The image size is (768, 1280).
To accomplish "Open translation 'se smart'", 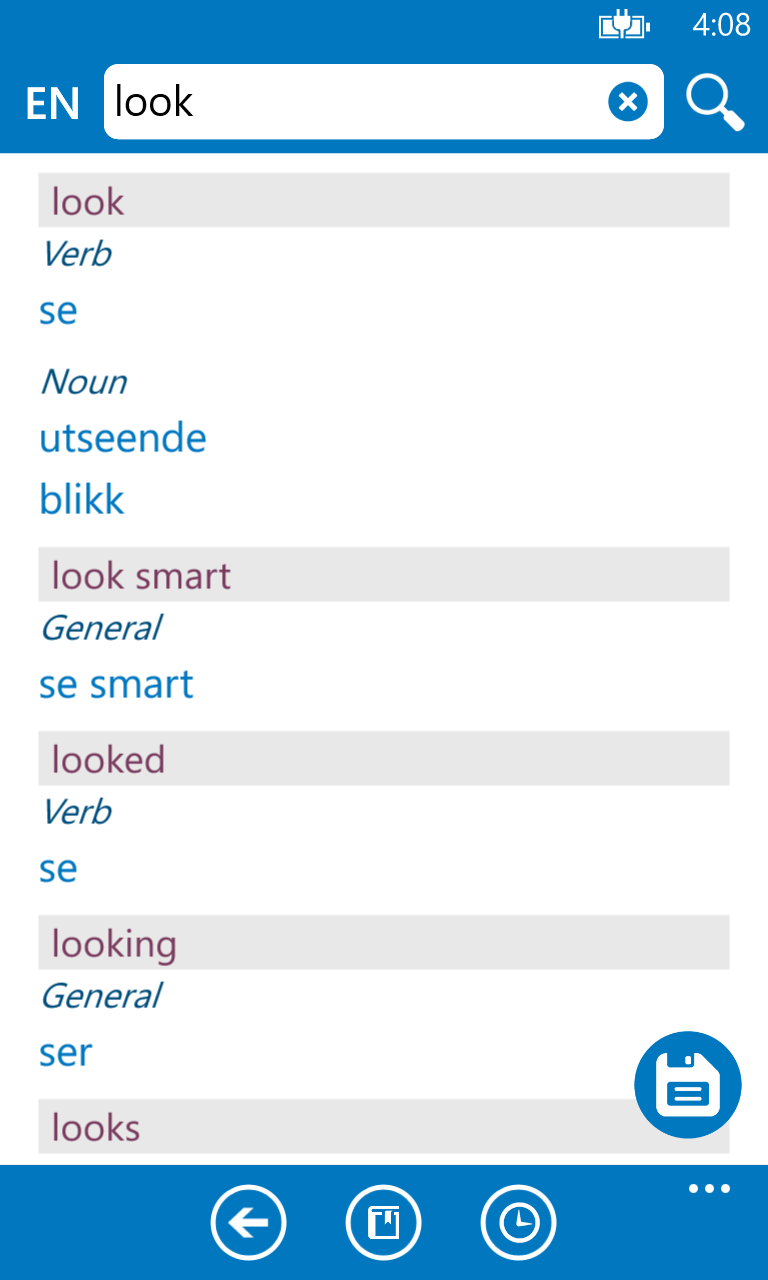I will click(x=116, y=684).
